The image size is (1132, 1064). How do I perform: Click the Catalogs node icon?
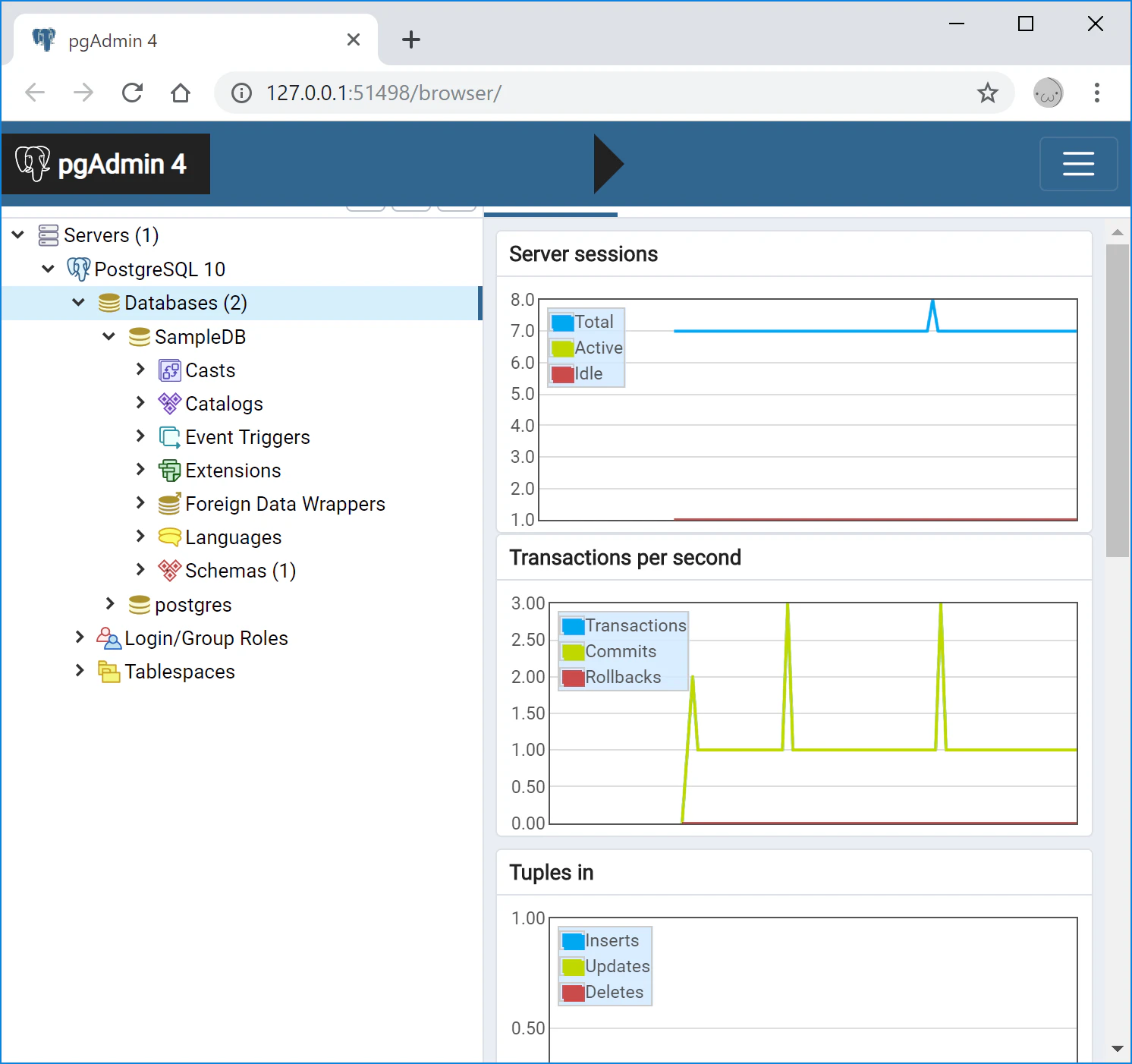point(170,404)
